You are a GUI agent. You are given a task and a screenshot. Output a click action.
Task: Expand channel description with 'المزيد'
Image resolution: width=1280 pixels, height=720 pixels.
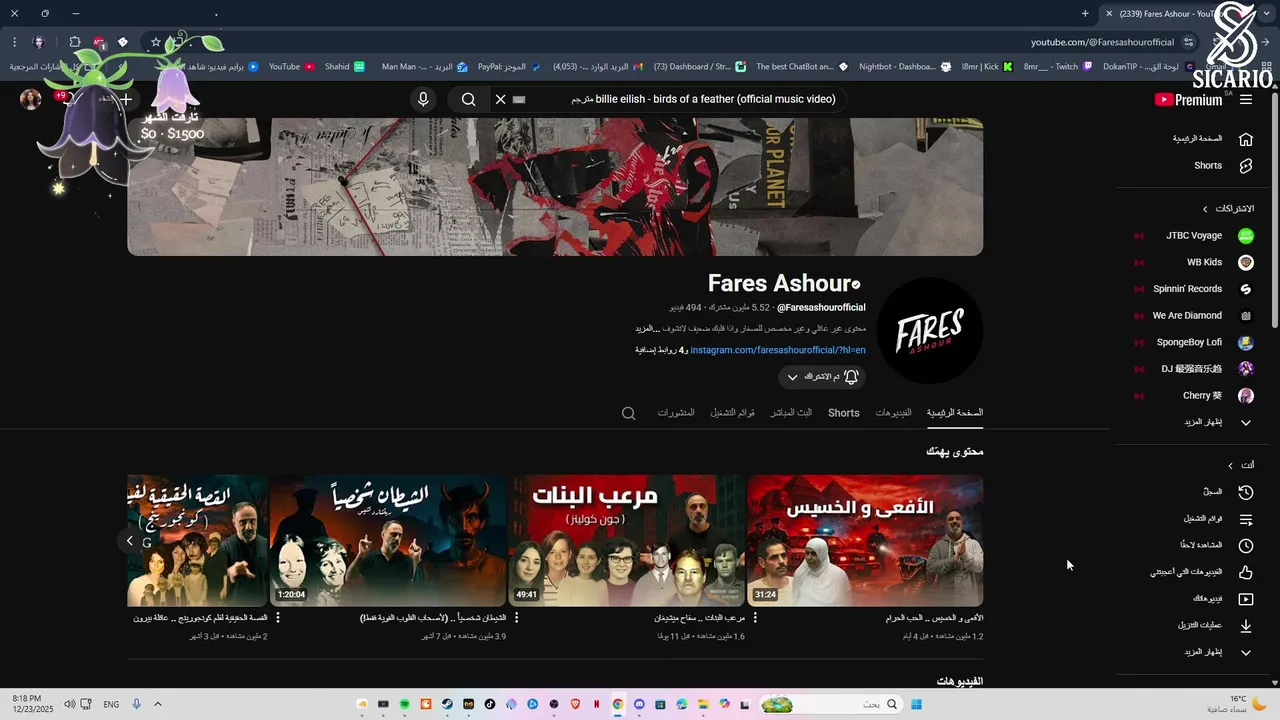point(645,329)
